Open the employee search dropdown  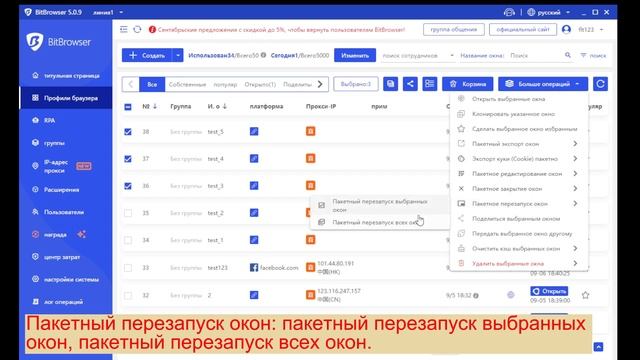(x=417, y=55)
